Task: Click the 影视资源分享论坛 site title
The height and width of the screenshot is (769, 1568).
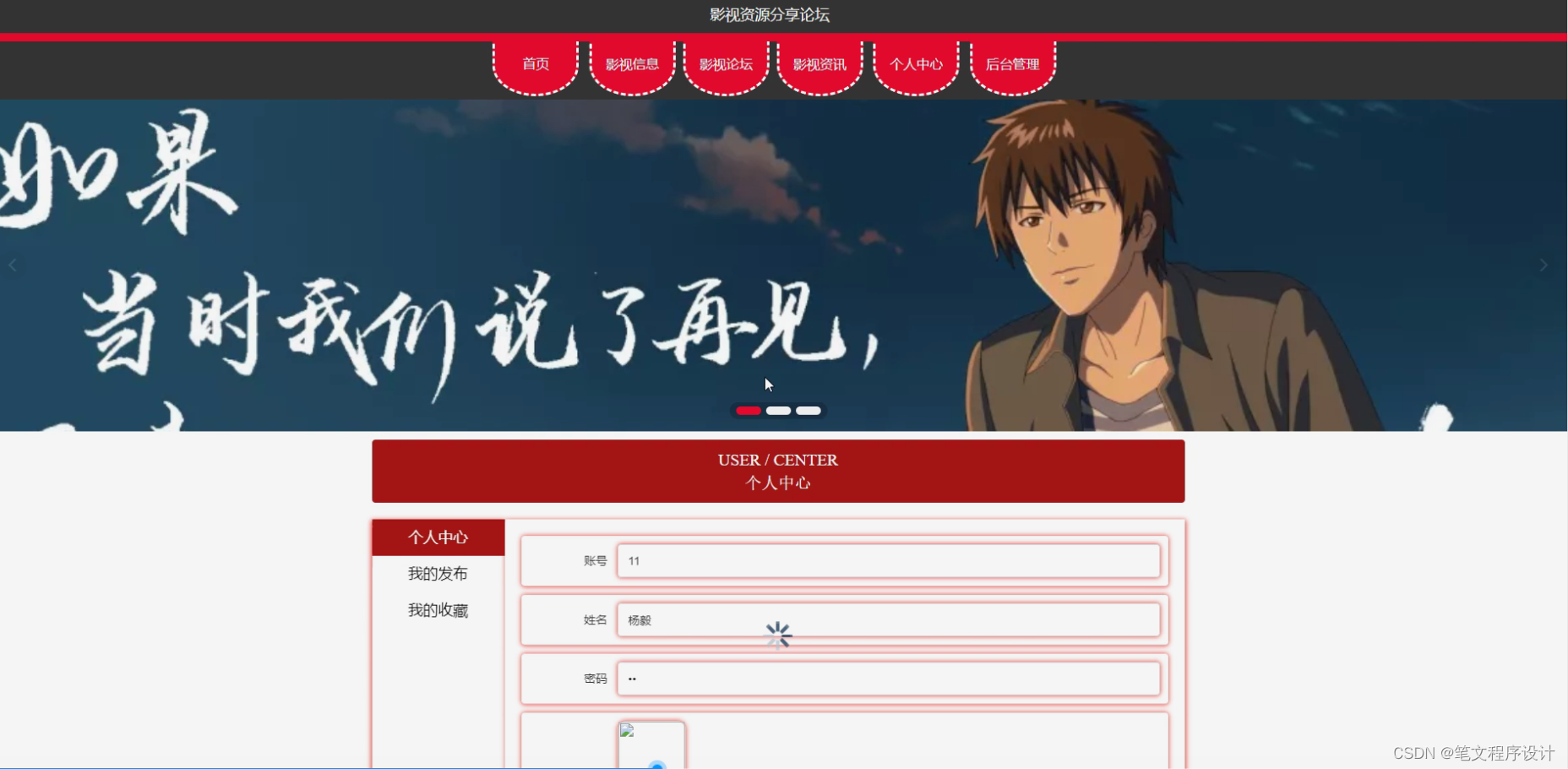Action: pos(770,15)
